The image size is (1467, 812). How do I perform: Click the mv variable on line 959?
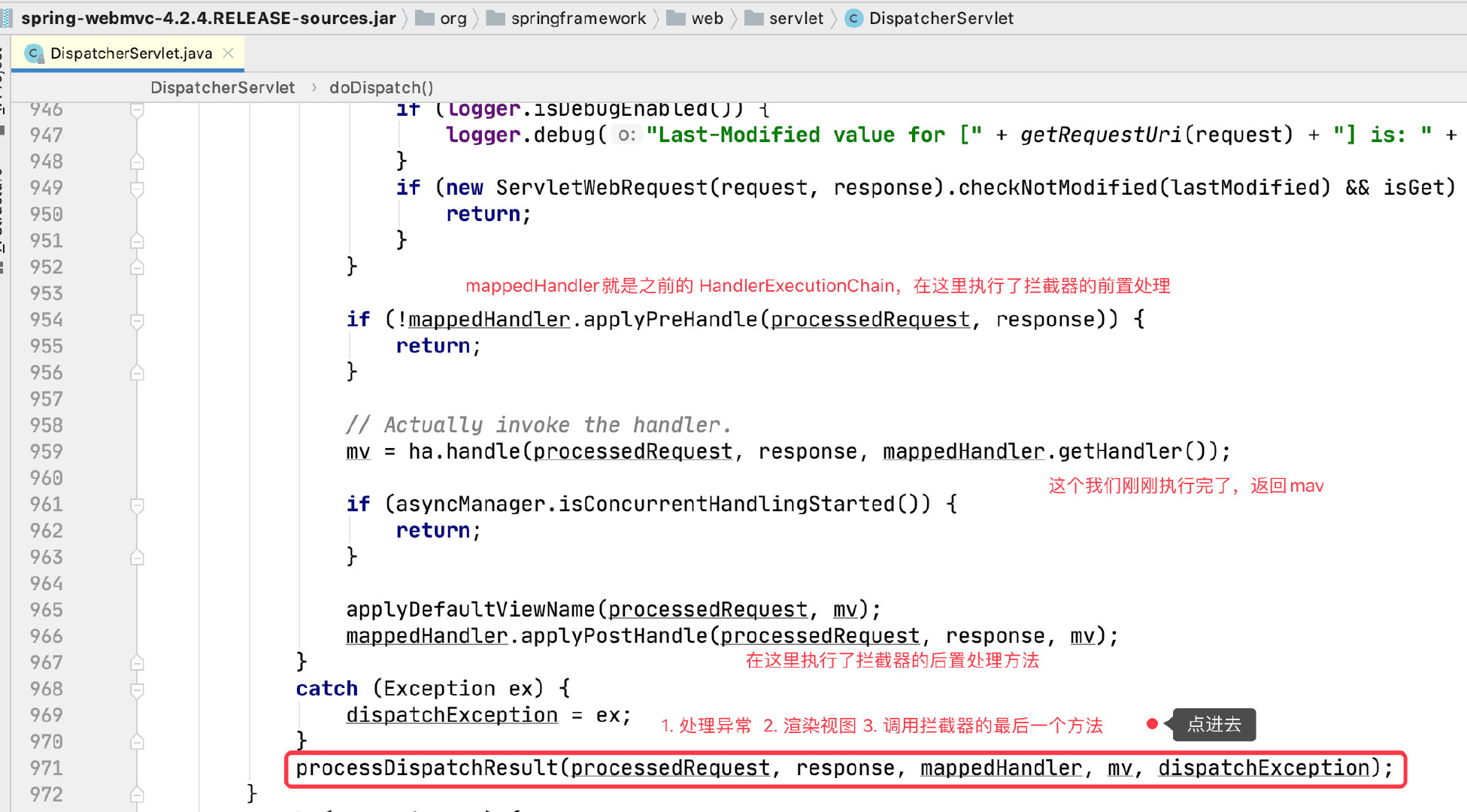pyautogui.click(x=358, y=451)
